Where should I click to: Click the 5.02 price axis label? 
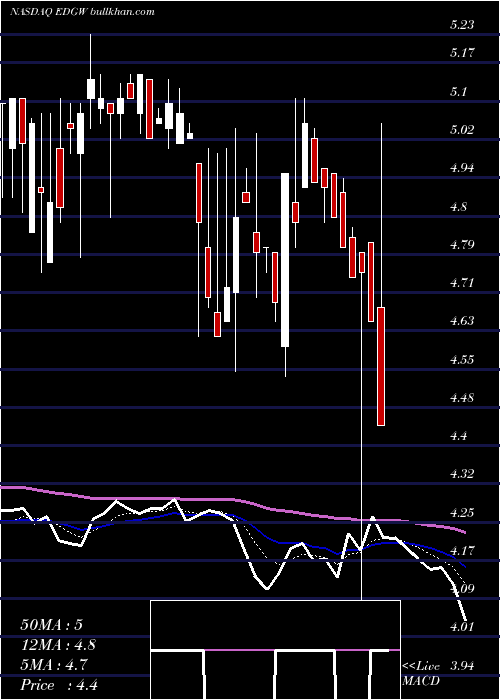coord(462,130)
